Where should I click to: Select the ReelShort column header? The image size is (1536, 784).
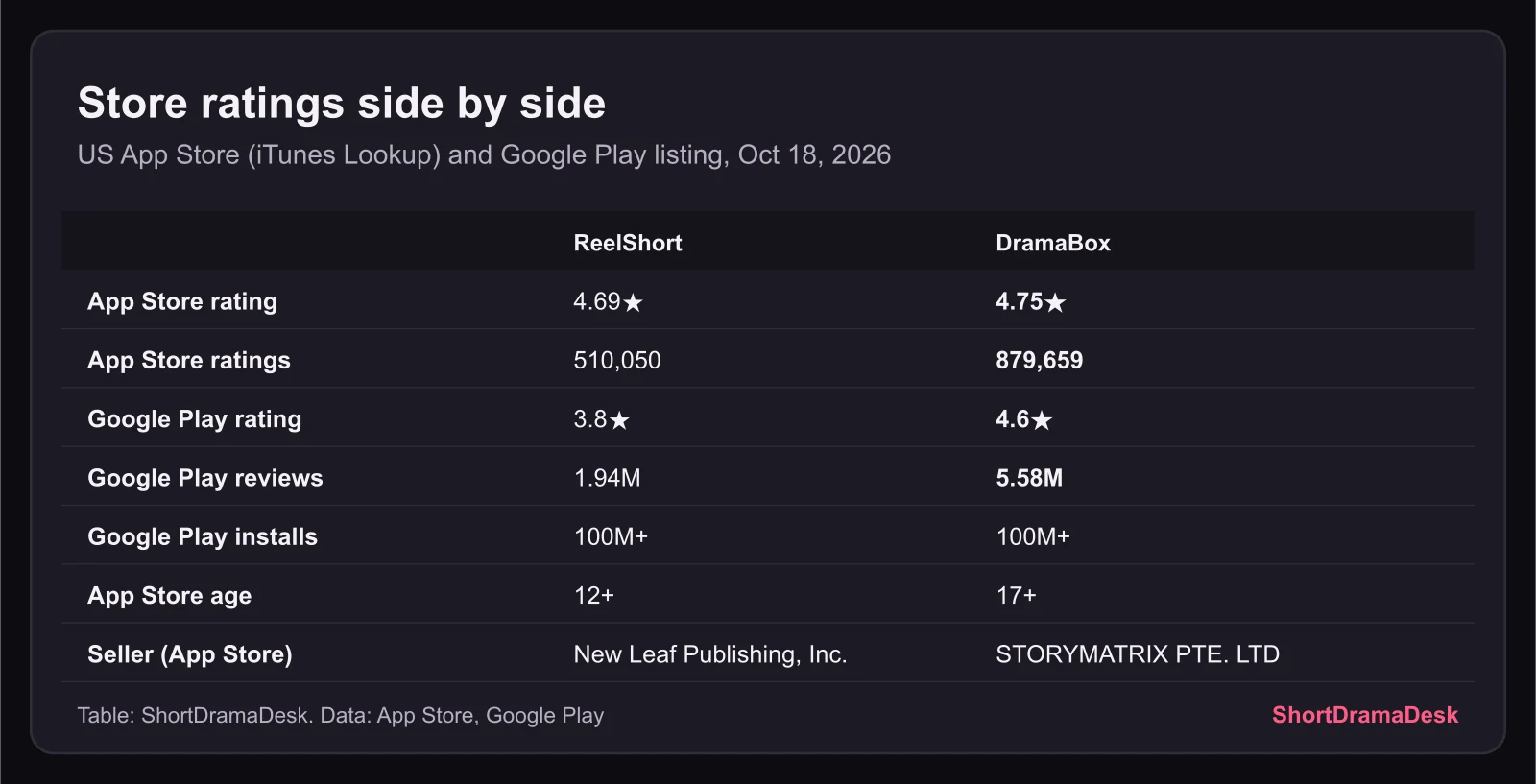[x=628, y=243]
